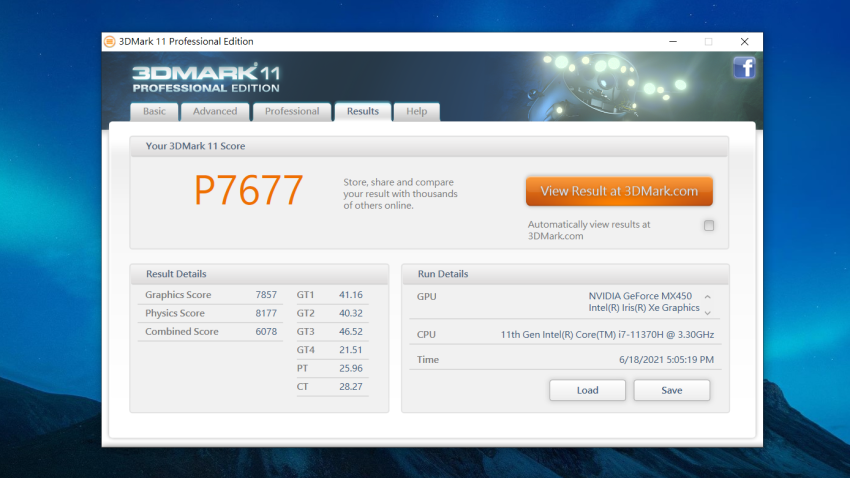Click the 3DMark orange app icon in title bar

click(x=110, y=42)
